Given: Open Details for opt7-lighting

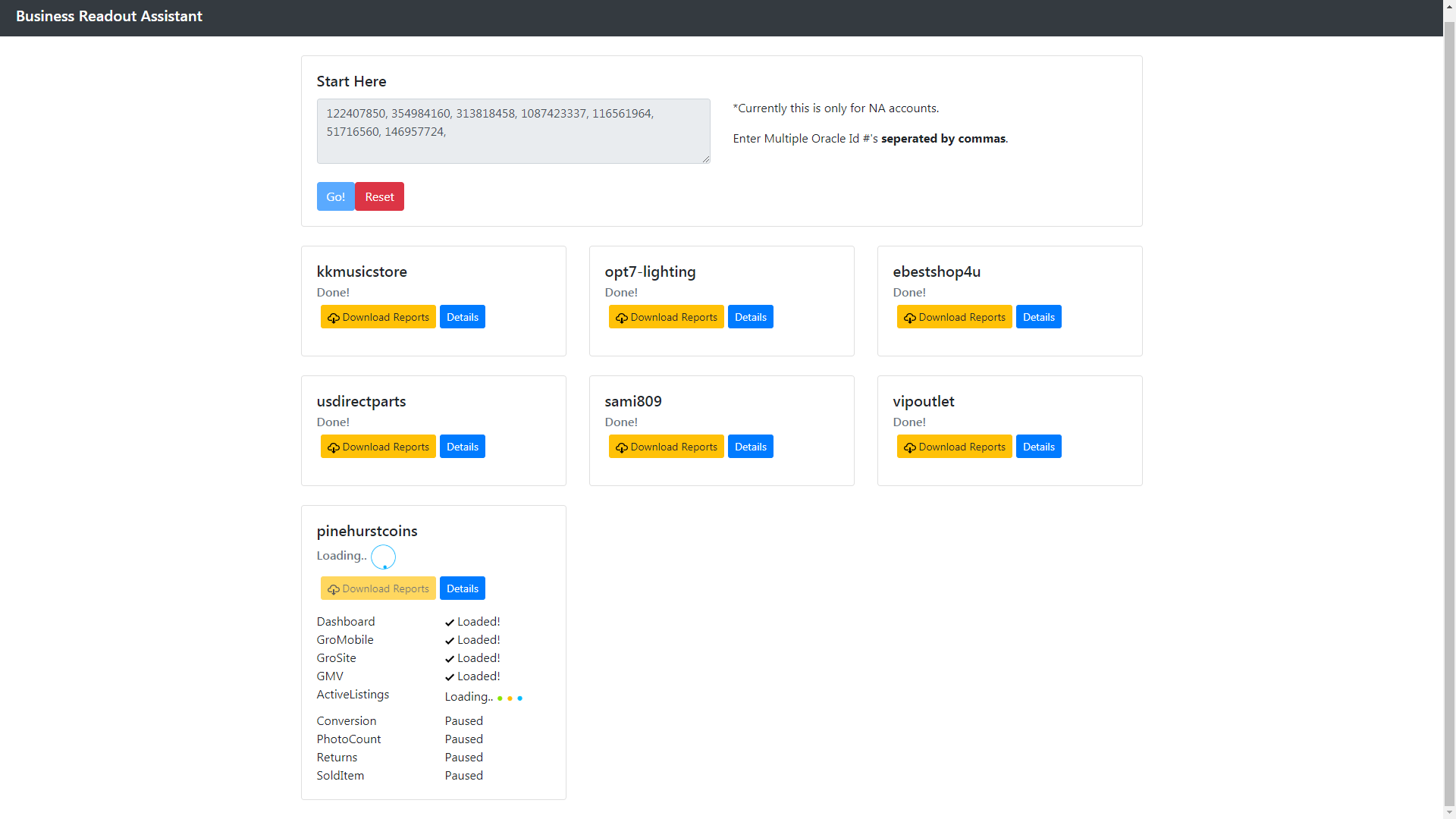Looking at the screenshot, I should [750, 317].
